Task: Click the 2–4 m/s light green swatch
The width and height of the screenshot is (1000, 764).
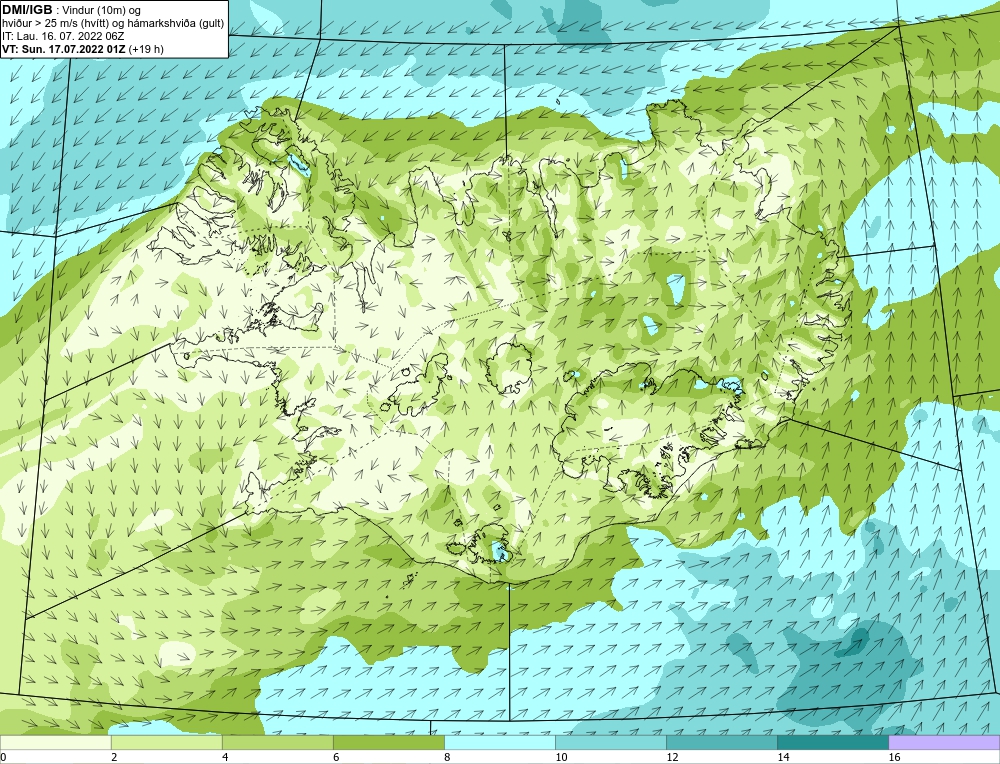Action: 166,742
